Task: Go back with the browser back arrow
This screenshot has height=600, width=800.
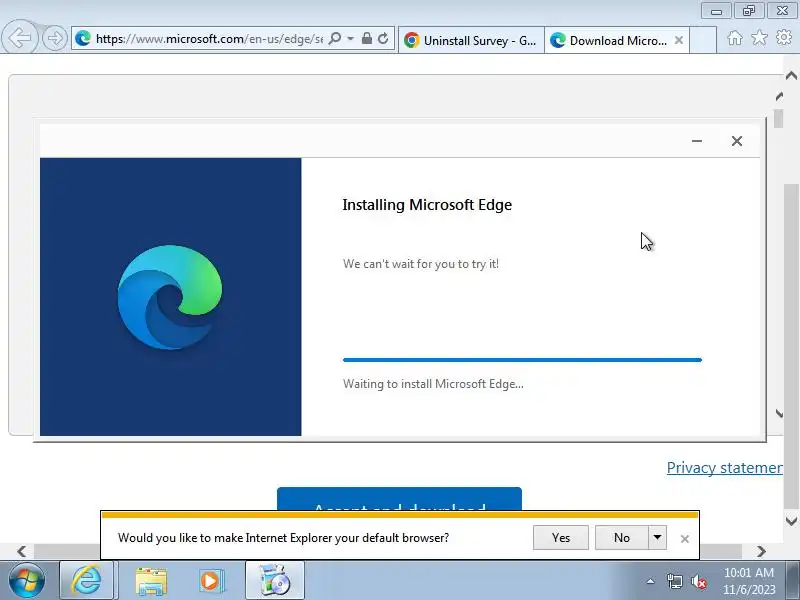Action: coord(19,37)
